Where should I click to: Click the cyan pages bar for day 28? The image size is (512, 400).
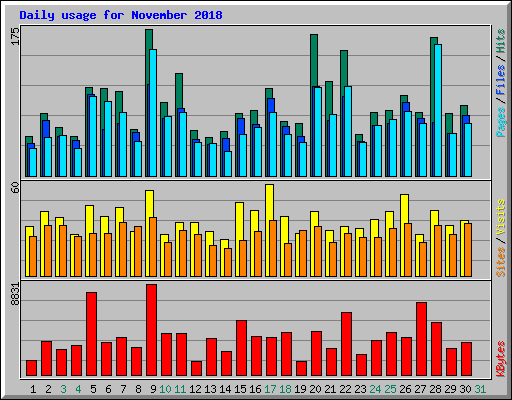pyautogui.click(x=438, y=110)
